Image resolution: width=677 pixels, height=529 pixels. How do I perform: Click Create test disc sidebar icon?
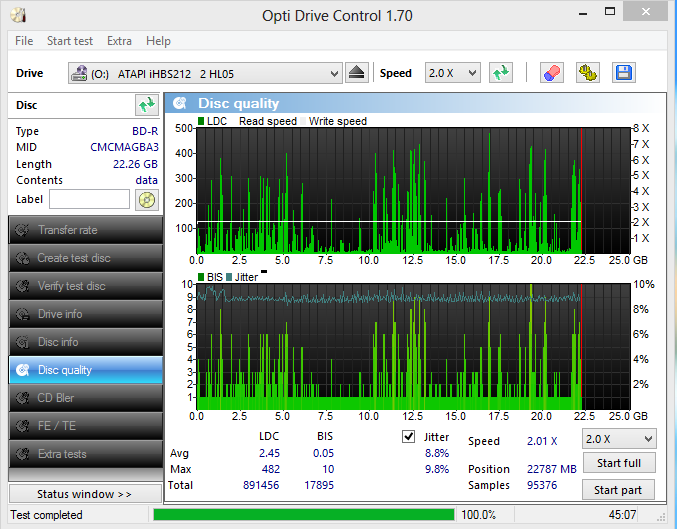coord(22,258)
